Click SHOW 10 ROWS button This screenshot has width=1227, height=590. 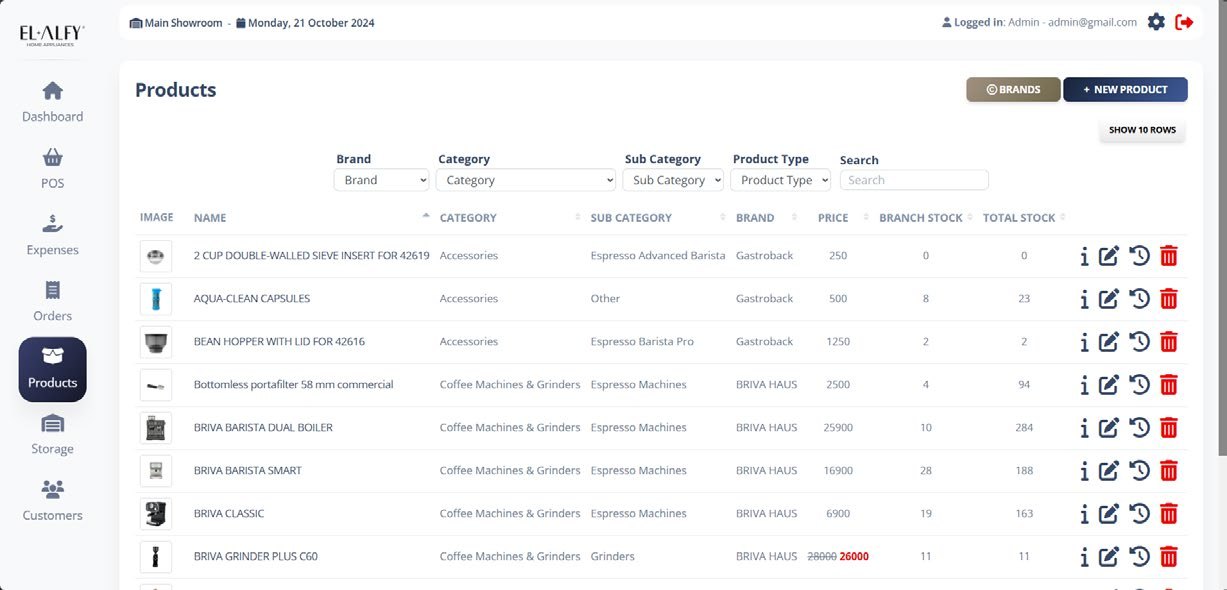[x=1142, y=130]
